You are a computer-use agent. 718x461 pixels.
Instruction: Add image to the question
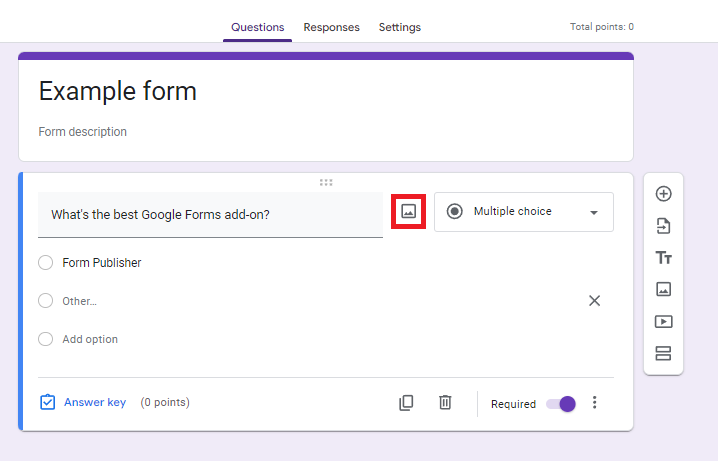coord(408,211)
